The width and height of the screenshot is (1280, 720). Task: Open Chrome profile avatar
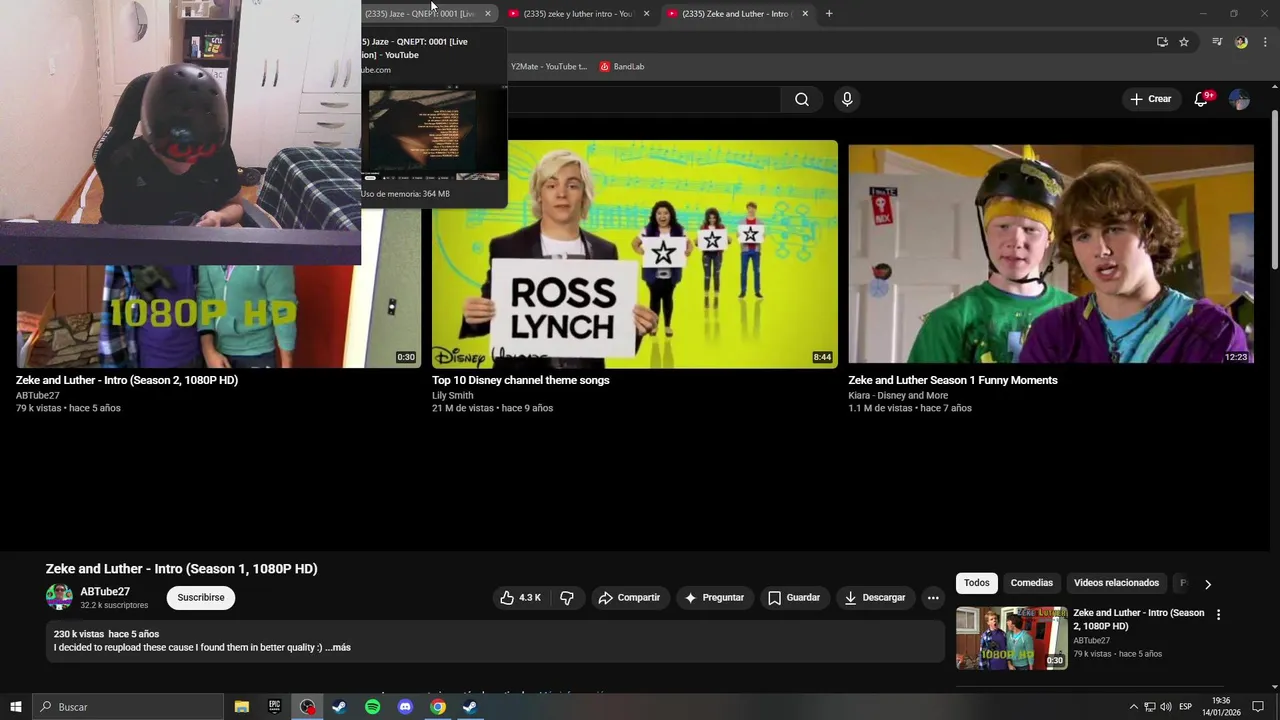tap(1241, 42)
